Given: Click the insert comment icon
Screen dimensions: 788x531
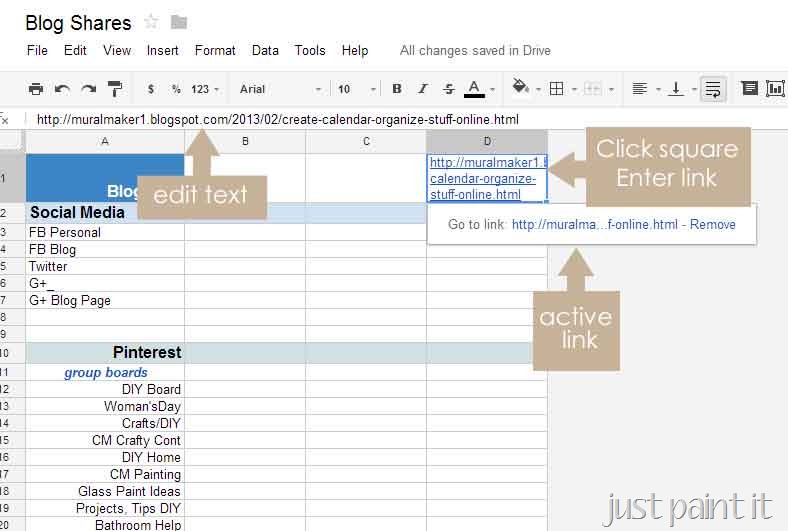Looking at the screenshot, I should tap(749, 89).
